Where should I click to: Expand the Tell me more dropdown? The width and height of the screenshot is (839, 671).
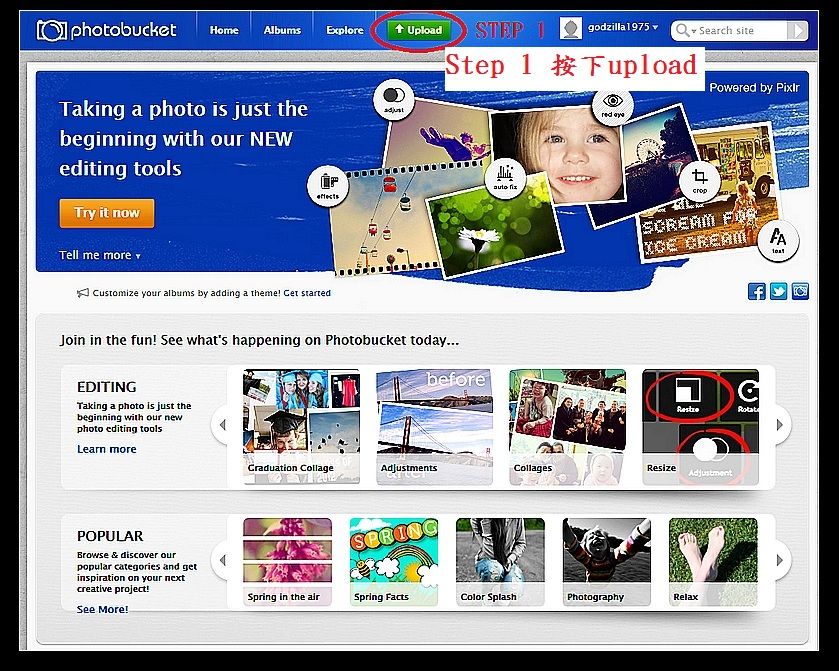[100, 255]
